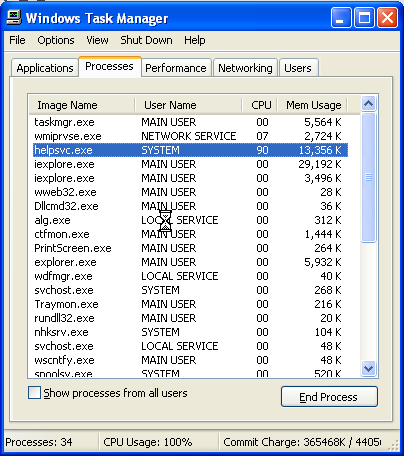This screenshot has width=404, height=456.
Task: Enable Show processes from all users
Action: tap(34, 393)
